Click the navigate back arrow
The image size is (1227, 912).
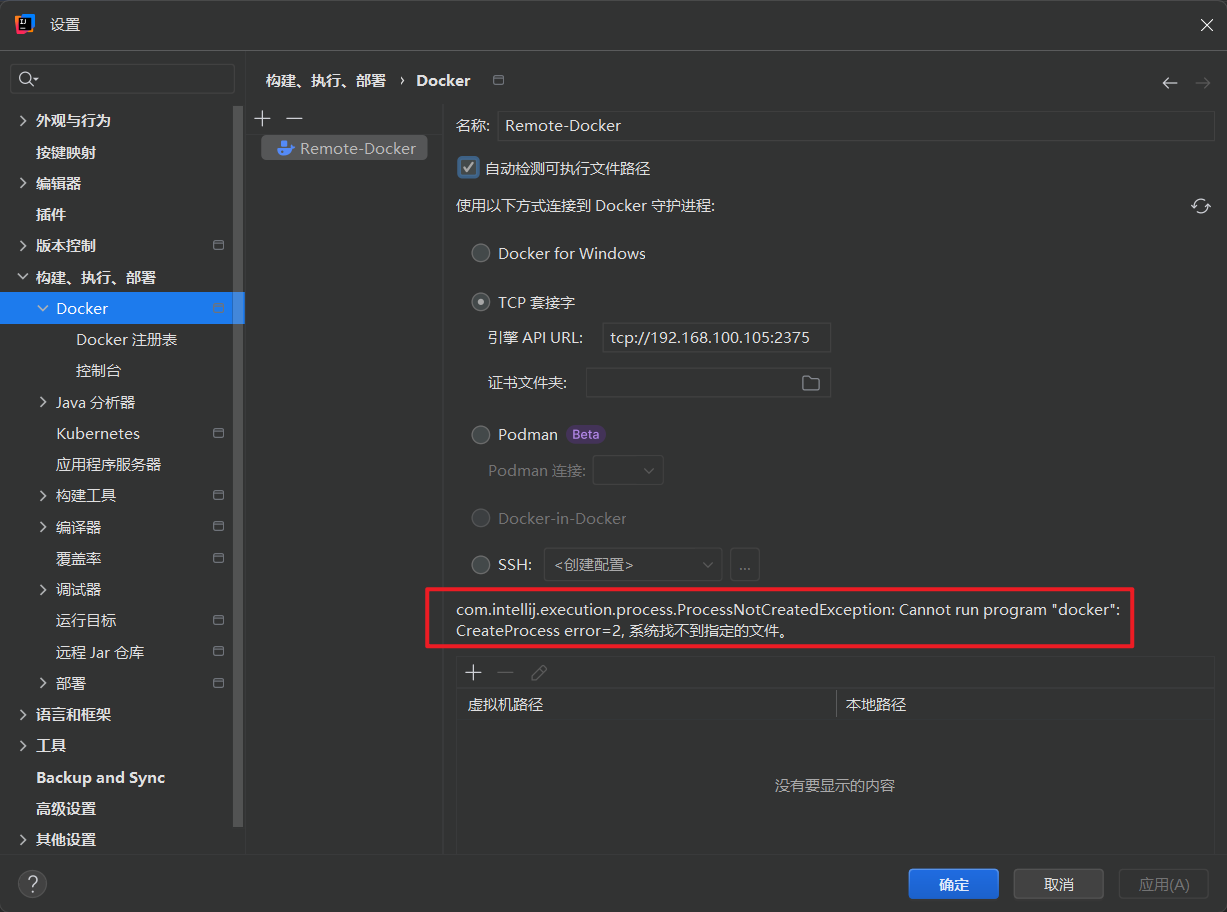1169,83
